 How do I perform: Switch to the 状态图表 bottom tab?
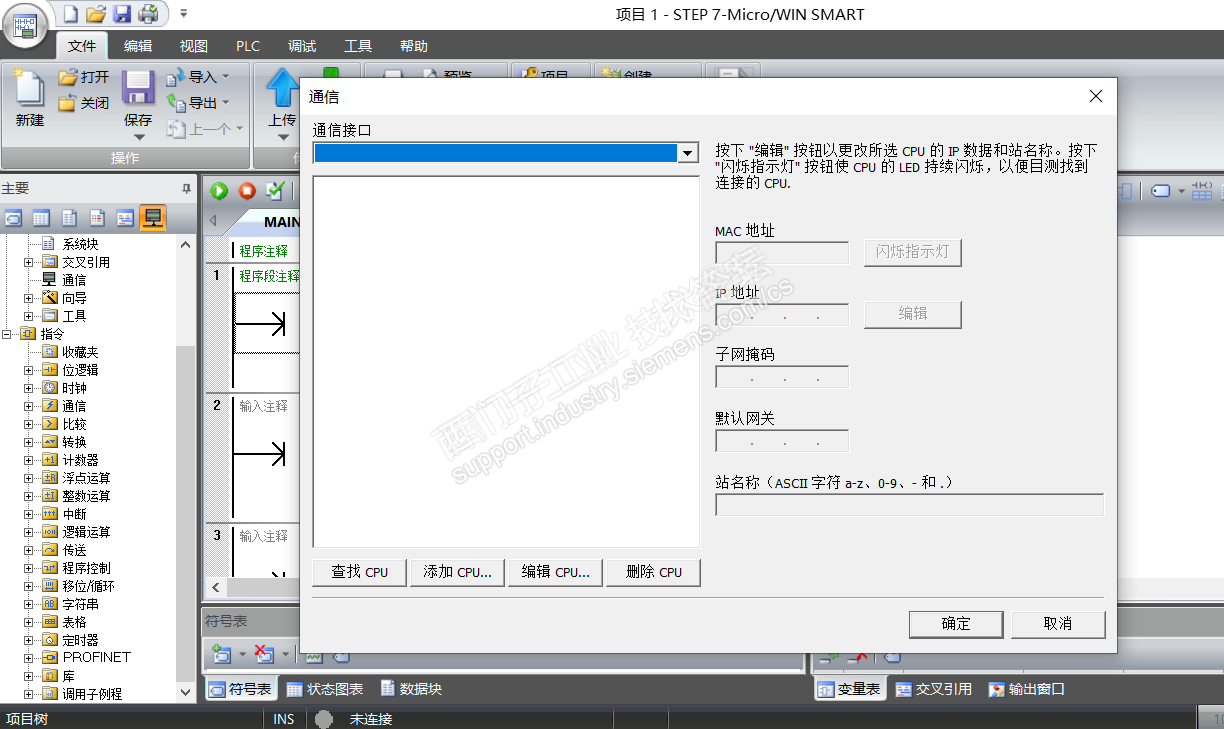(x=325, y=689)
